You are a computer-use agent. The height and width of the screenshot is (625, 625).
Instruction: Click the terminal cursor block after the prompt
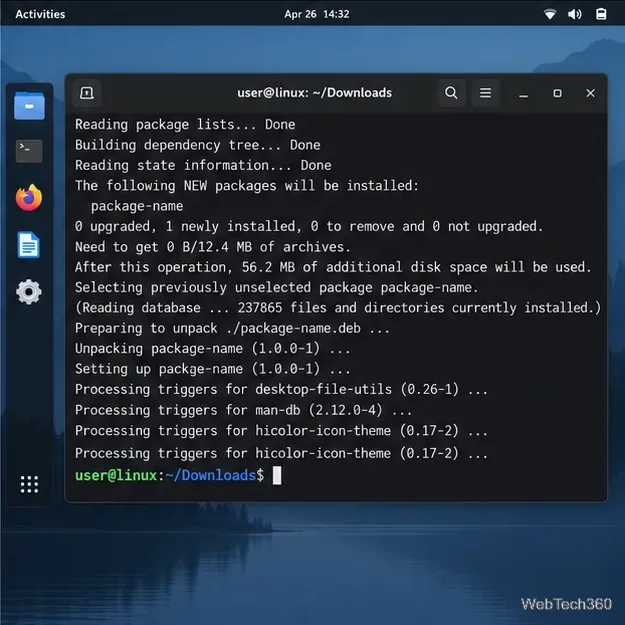(277, 475)
